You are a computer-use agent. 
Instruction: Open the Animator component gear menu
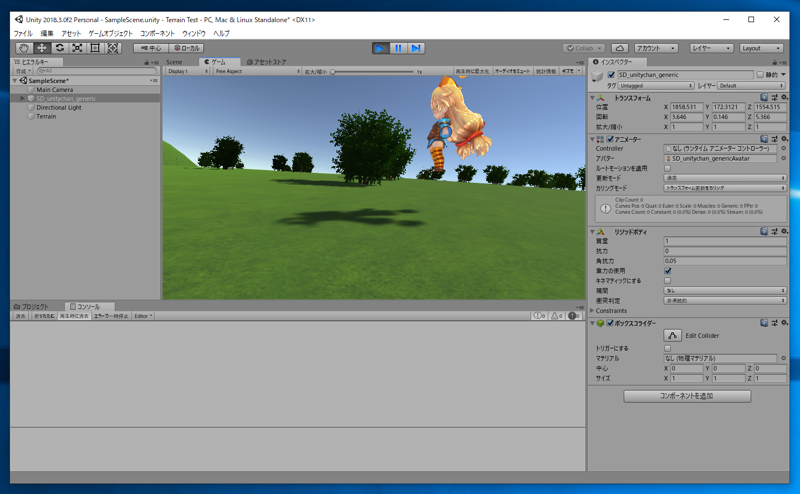(785, 139)
